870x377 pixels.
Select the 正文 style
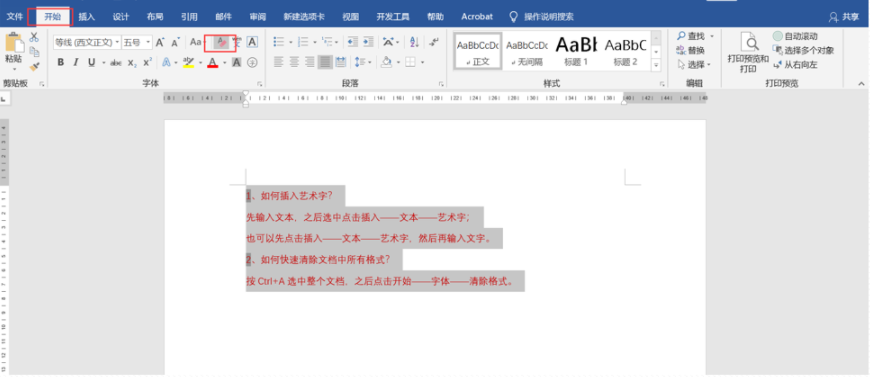tap(478, 51)
